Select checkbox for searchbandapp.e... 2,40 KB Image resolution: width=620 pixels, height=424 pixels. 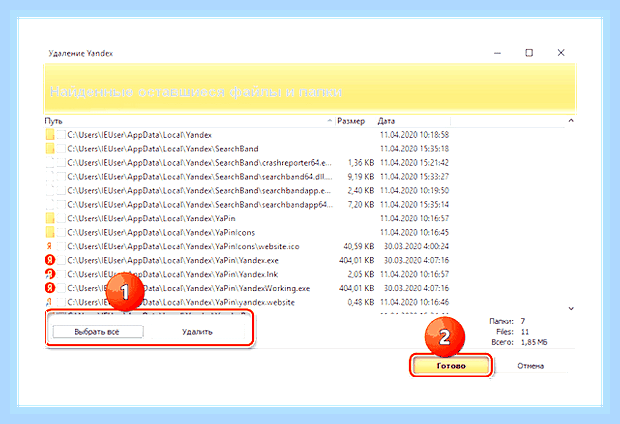point(61,191)
